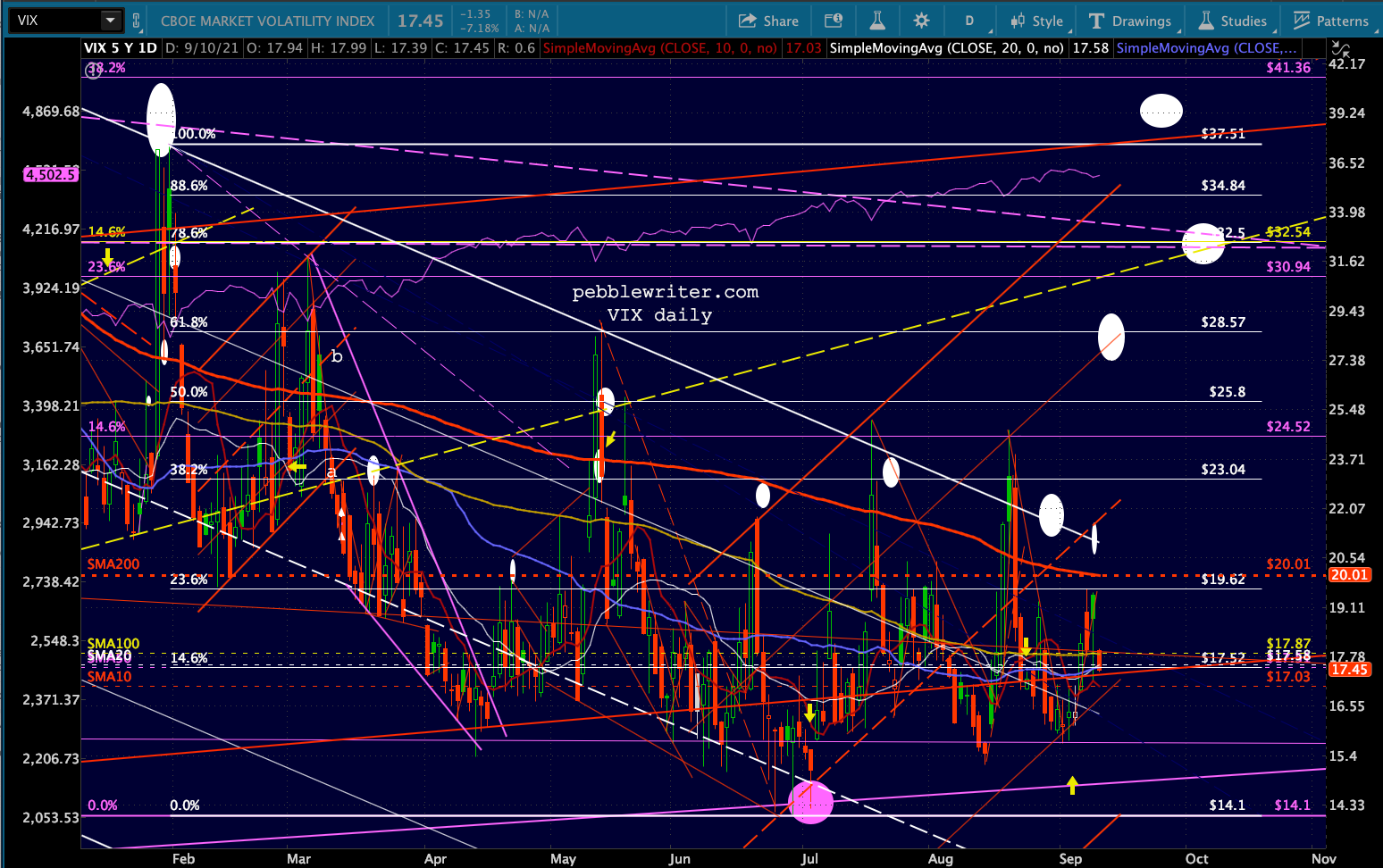The height and width of the screenshot is (868, 1383).
Task: Expand the D timeframe selector
Action: [969, 21]
